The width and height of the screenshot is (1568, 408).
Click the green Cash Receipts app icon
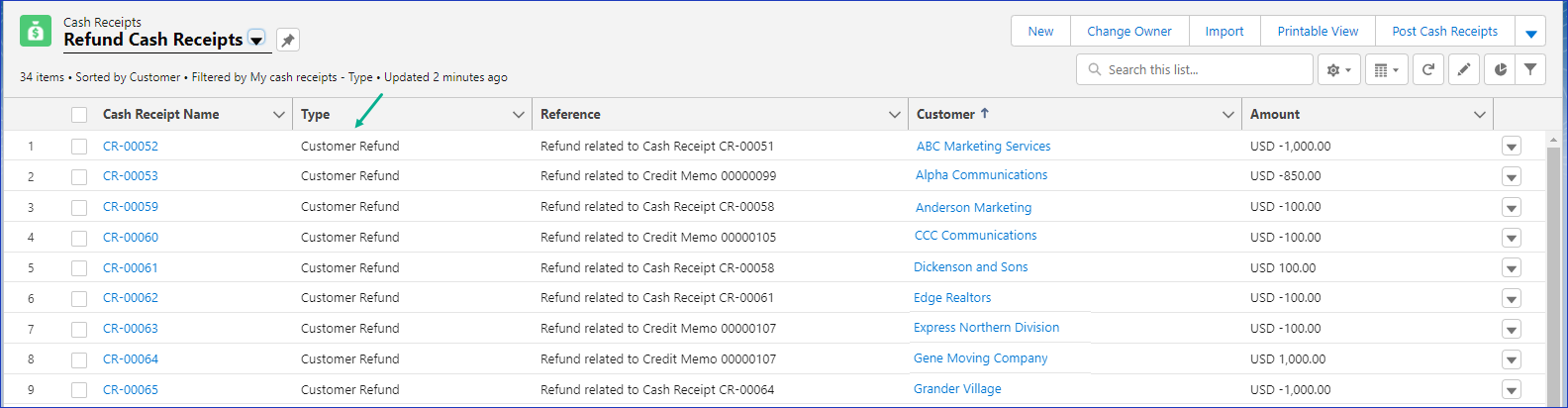36,32
